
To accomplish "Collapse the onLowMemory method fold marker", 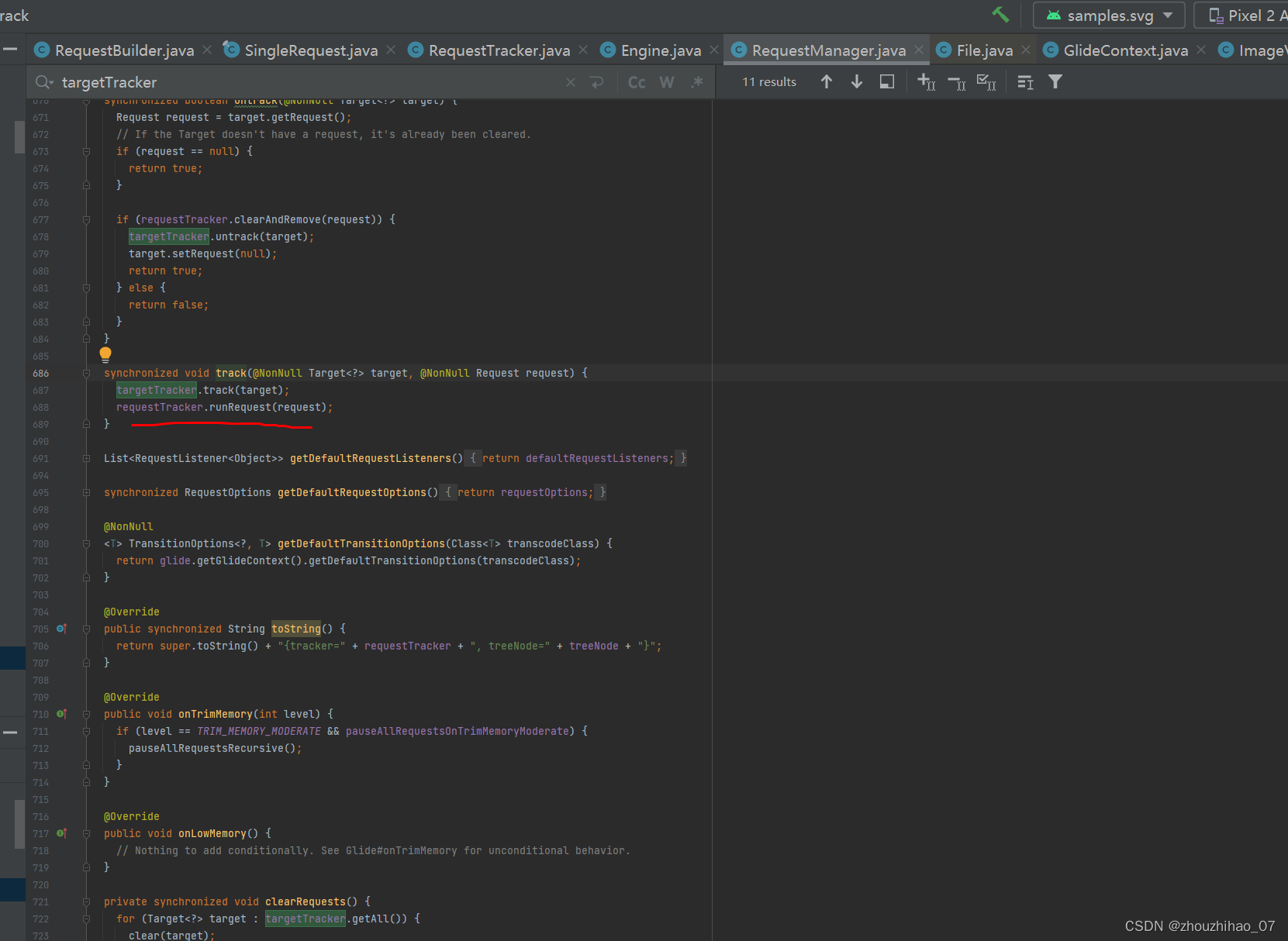I will point(87,833).
